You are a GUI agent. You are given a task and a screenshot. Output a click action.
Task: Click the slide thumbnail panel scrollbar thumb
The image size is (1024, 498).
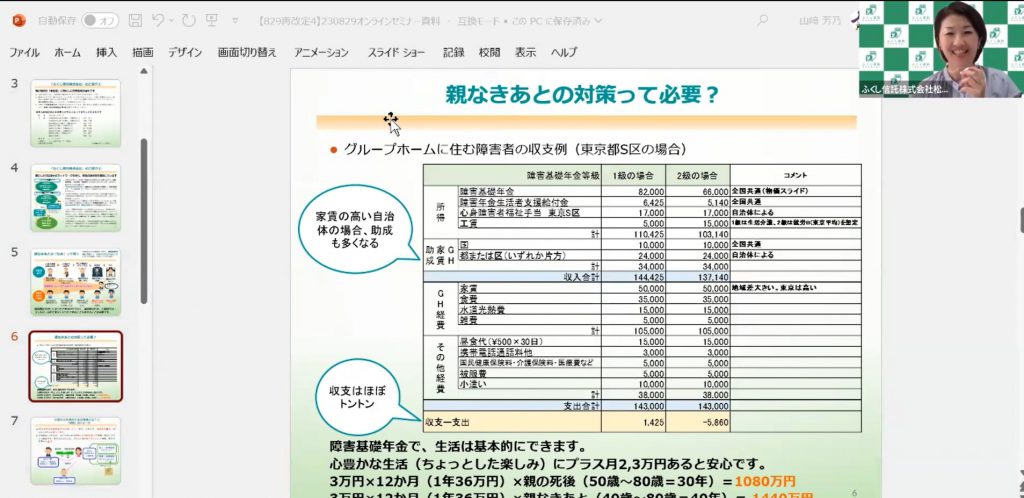(x=144, y=221)
